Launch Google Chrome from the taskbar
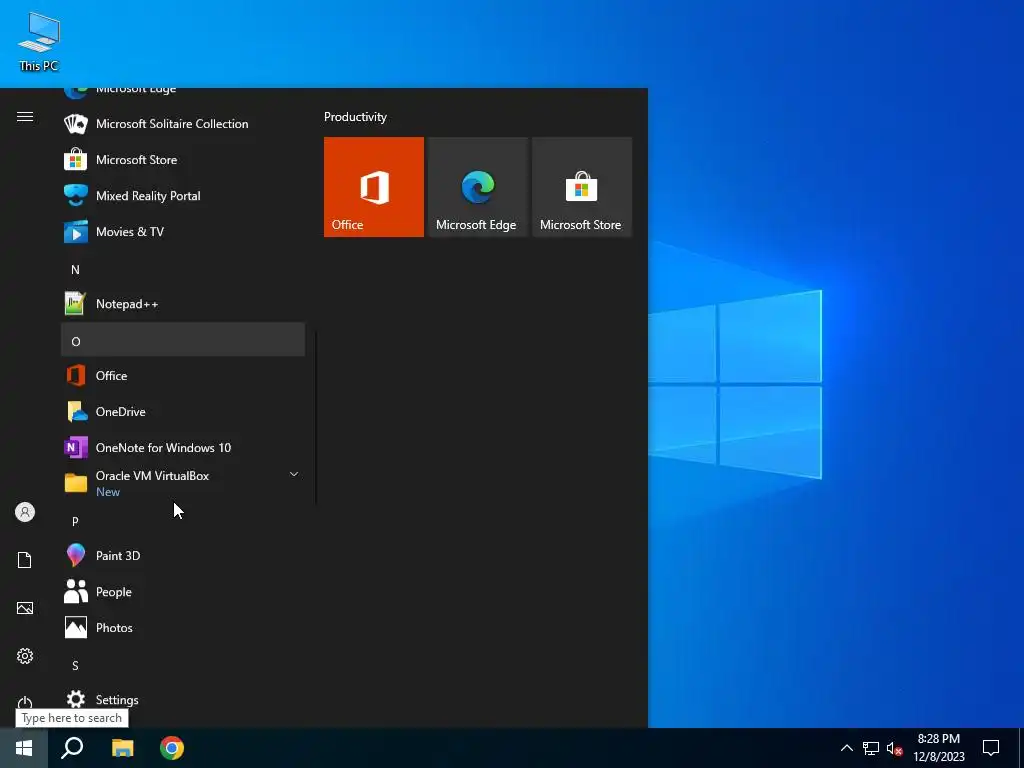The image size is (1024, 768). [x=172, y=748]
